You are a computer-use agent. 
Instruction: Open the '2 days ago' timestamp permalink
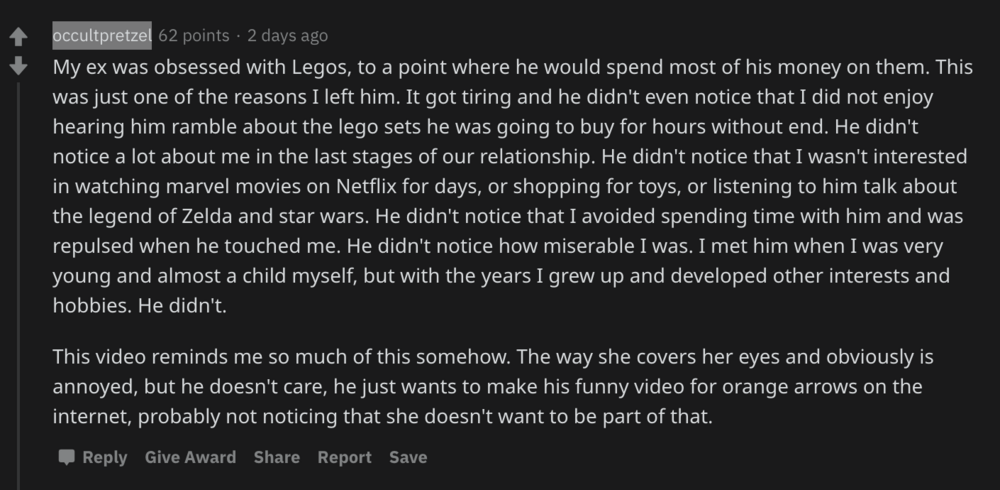pos(287,36)
